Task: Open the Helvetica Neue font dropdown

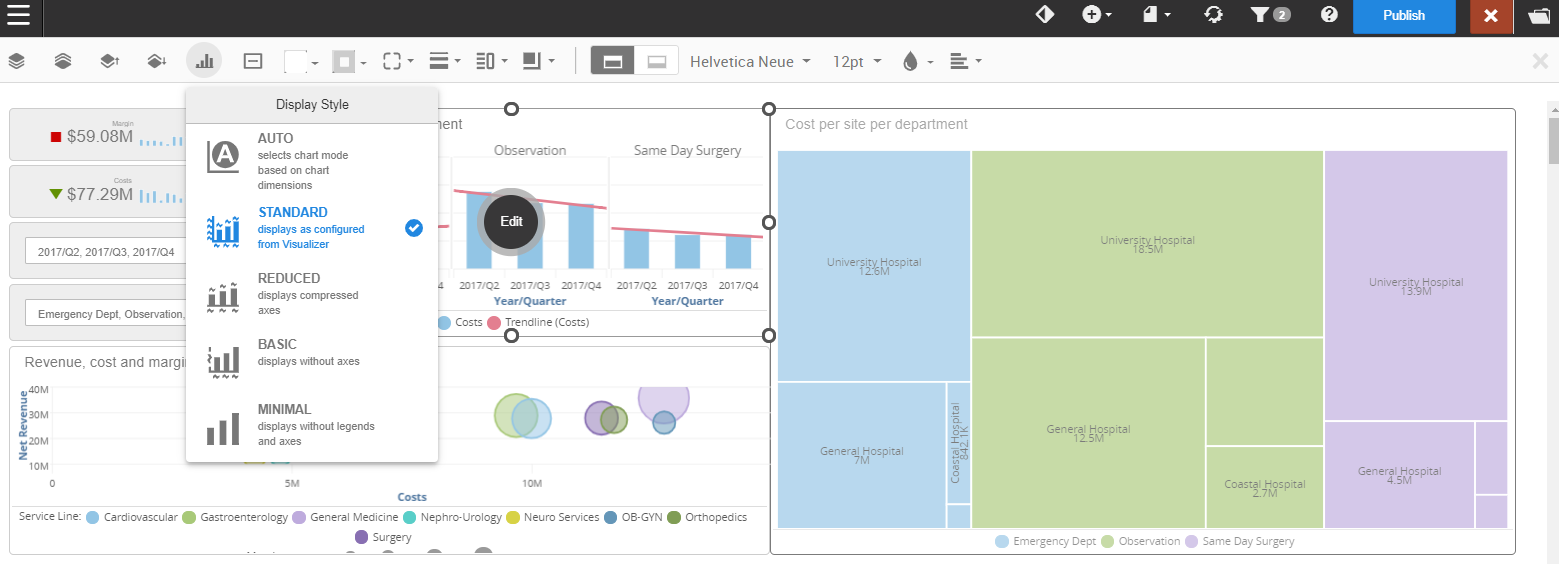Action: point(749,62)
